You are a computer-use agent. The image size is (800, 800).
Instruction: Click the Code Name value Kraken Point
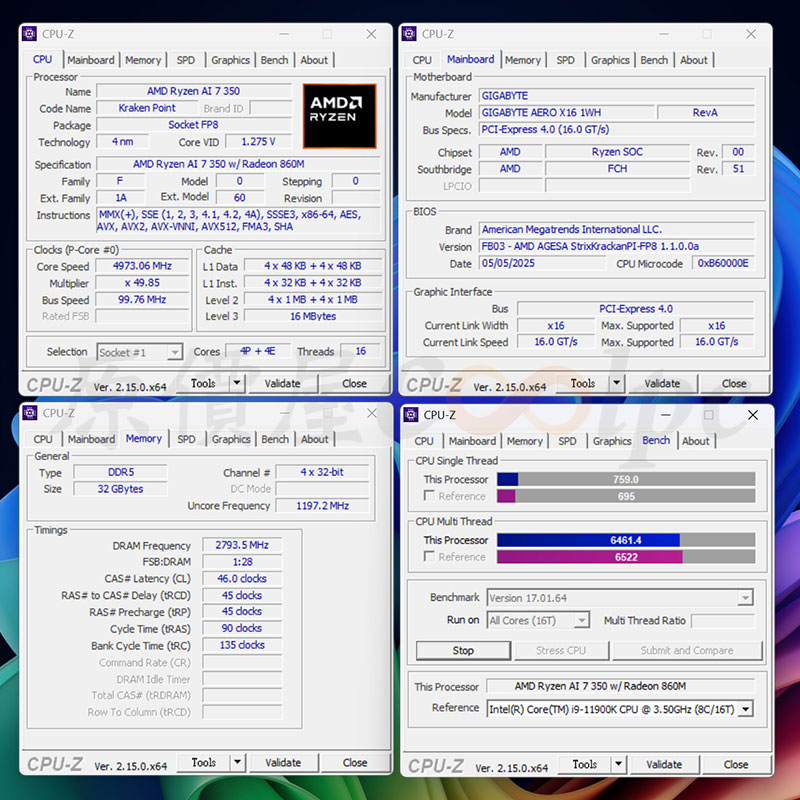pyautogui.click(x=147, y=108)
